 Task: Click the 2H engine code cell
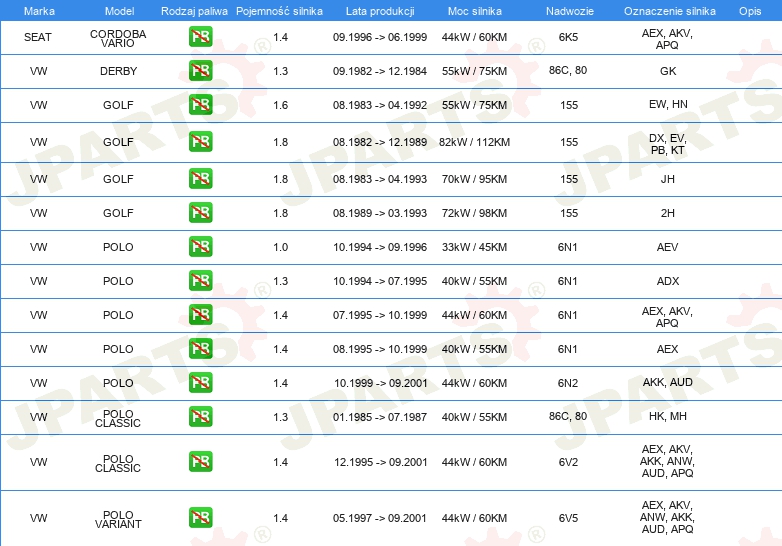668,213
